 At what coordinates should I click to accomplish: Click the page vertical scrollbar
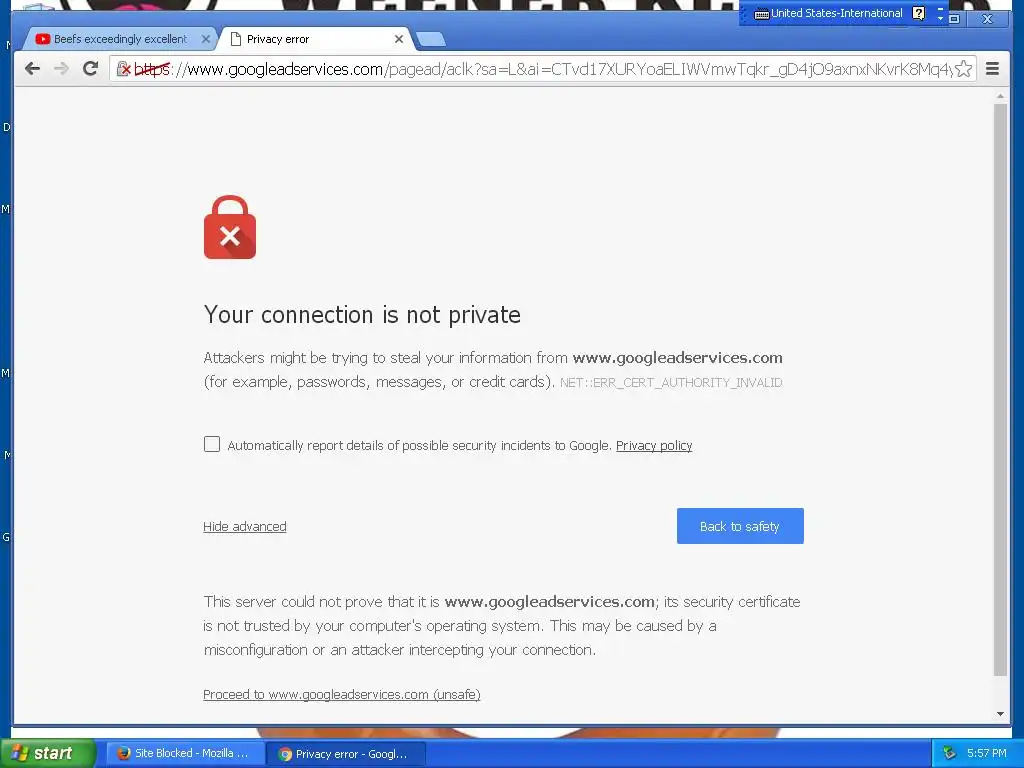[x=1000, y=390]
